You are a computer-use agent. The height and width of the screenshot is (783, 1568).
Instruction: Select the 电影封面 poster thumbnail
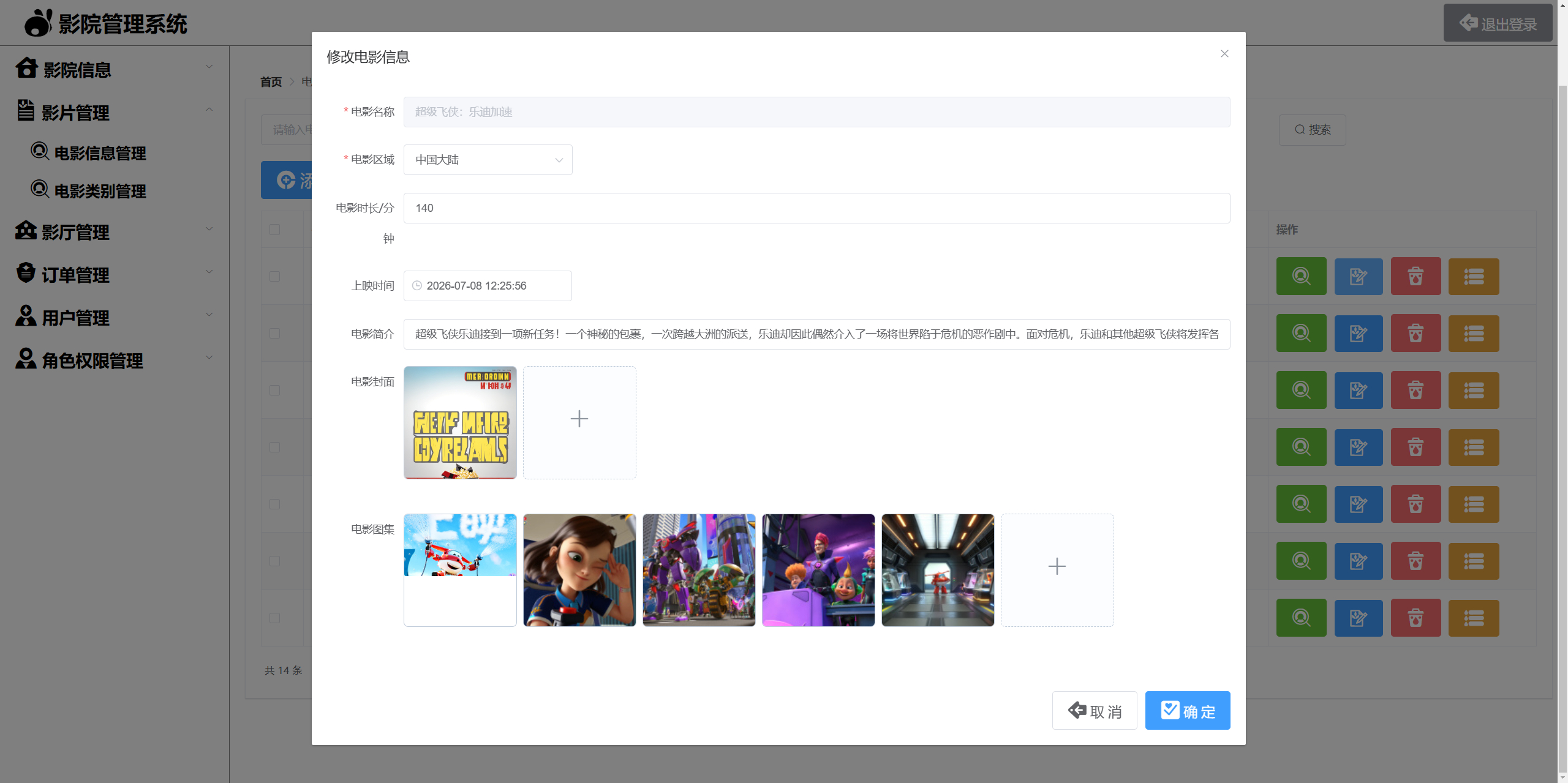[460, 422]
